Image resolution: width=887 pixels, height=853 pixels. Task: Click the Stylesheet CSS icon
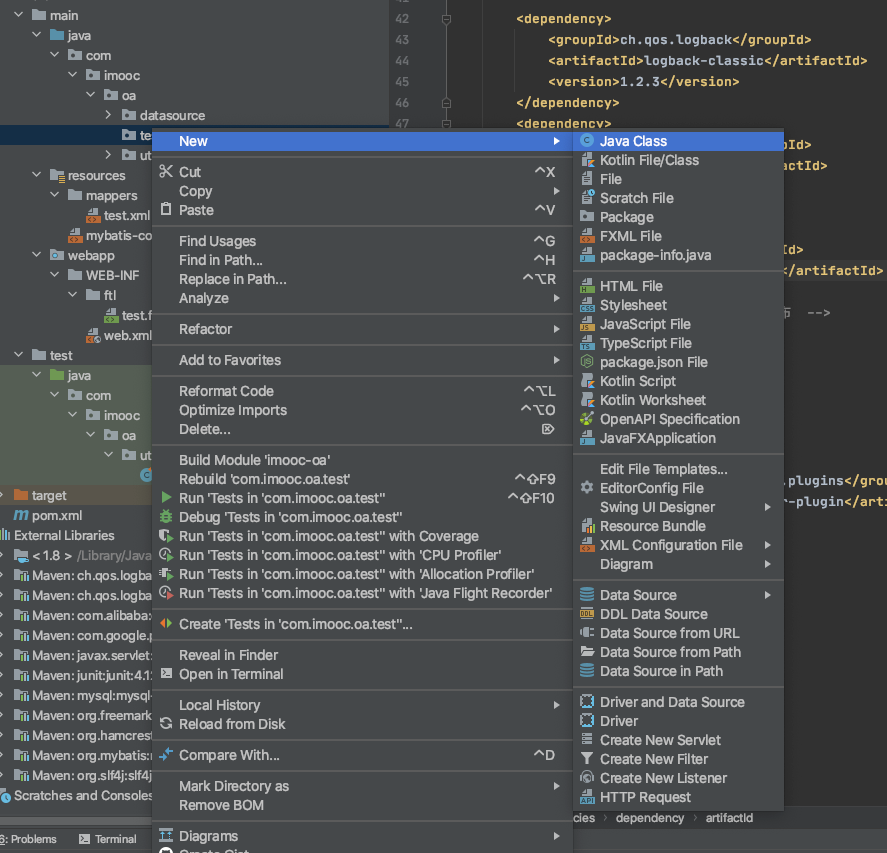[x=587, y=305]
